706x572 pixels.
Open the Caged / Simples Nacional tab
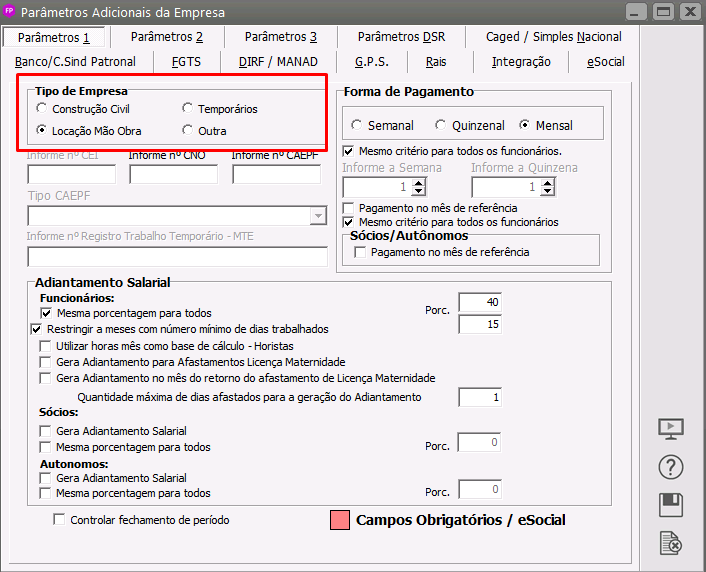(x=553, y=37)
